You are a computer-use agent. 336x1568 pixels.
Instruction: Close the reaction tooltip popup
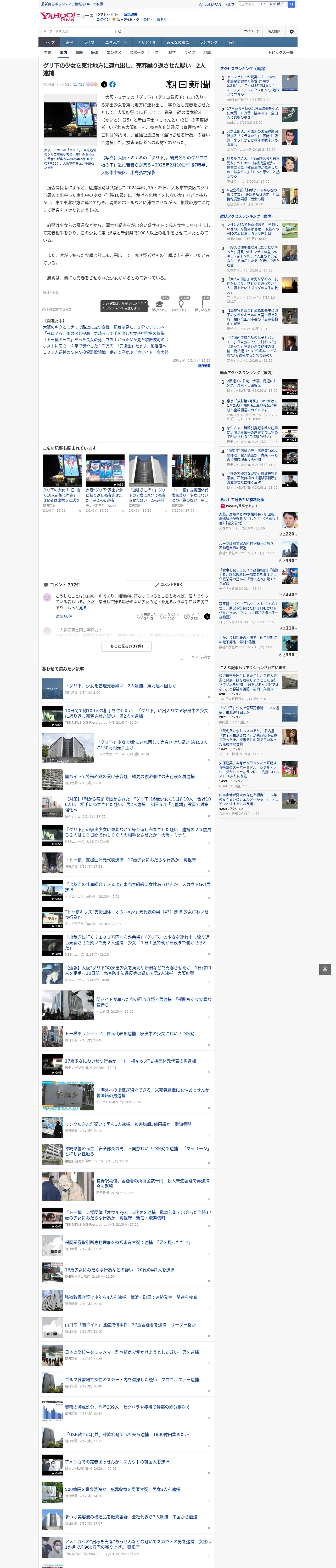146,303
